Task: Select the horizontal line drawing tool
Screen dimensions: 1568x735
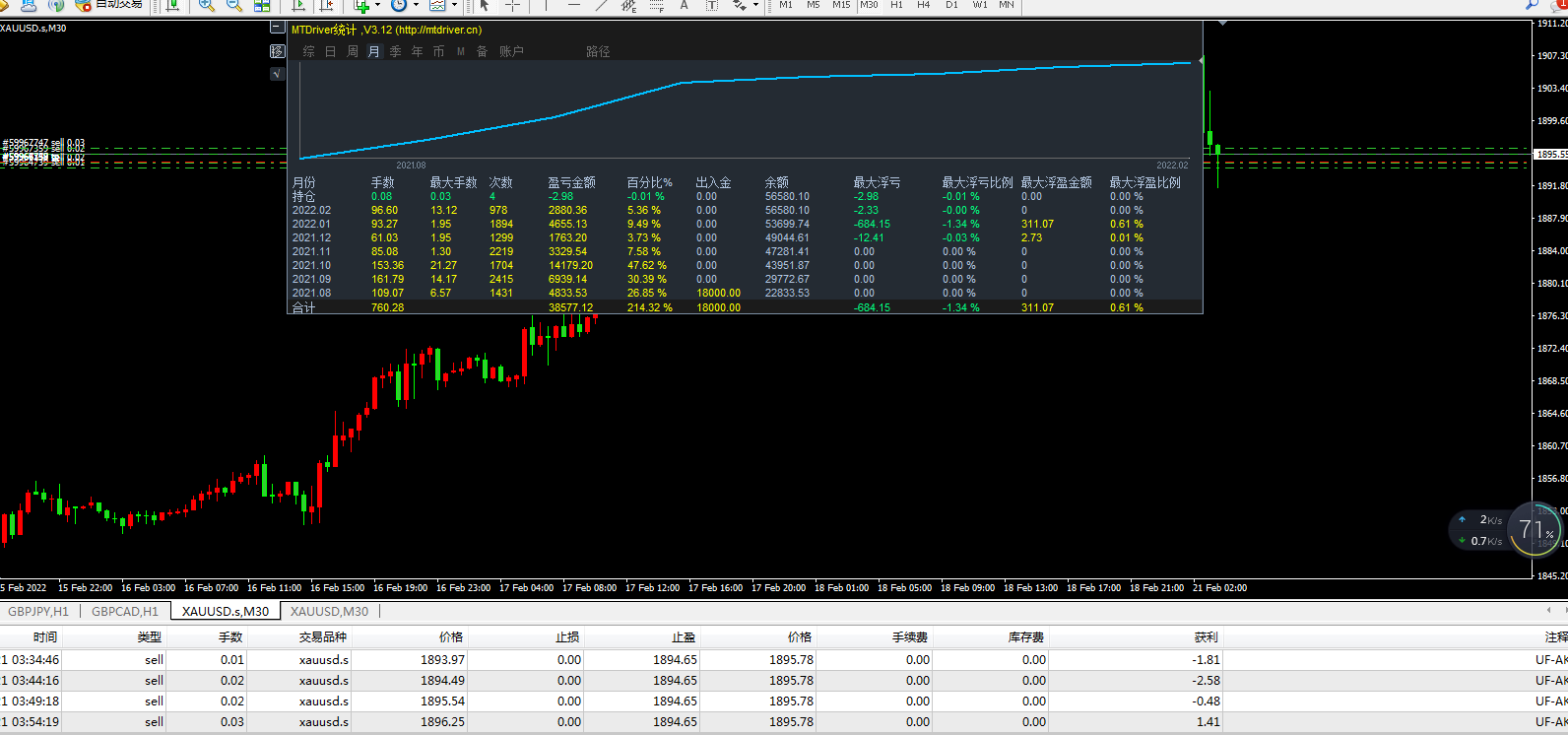Action: 574,5
